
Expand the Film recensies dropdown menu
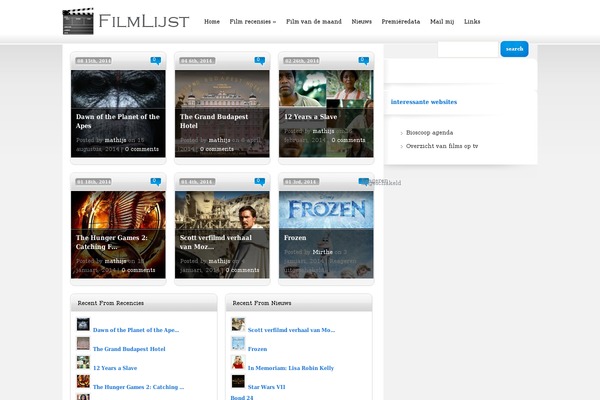pos(253,22)
